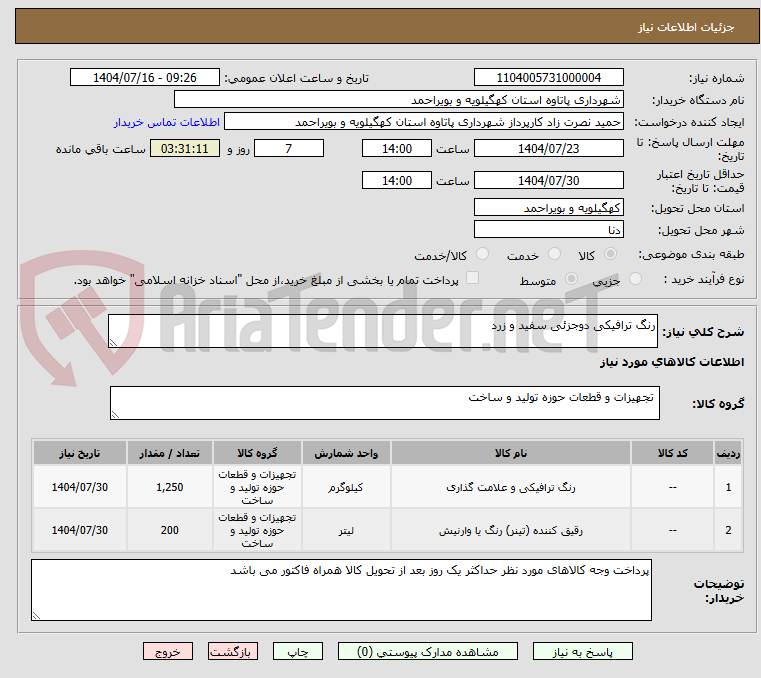The width and height of the screenshot is (761, 678).
Task: Click the 'بازگشت' back button
Action: [x=233, y=651]
